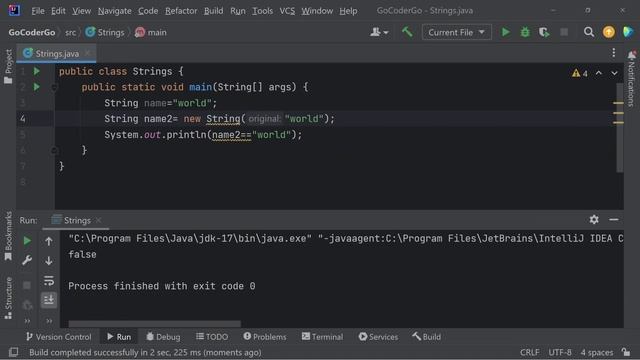The height and width of the screenshot is (360, 640).
Task: Open the Notifications tool window
Action: click(632, 79)
